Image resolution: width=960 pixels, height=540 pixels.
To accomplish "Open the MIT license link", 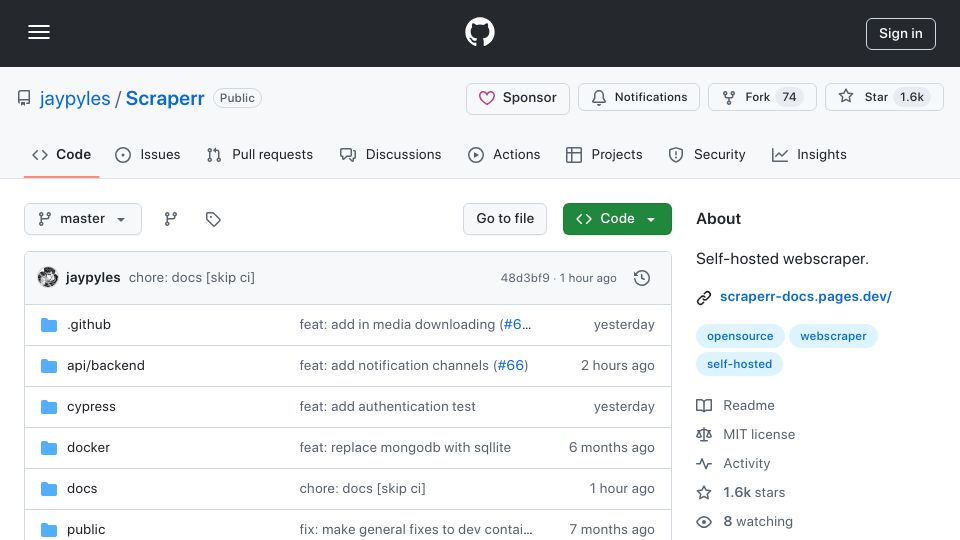I will (759, 435).
